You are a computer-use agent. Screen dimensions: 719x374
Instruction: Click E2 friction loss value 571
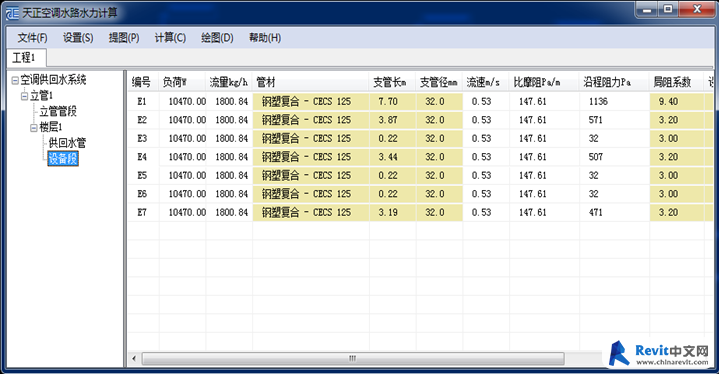[614, 120]
